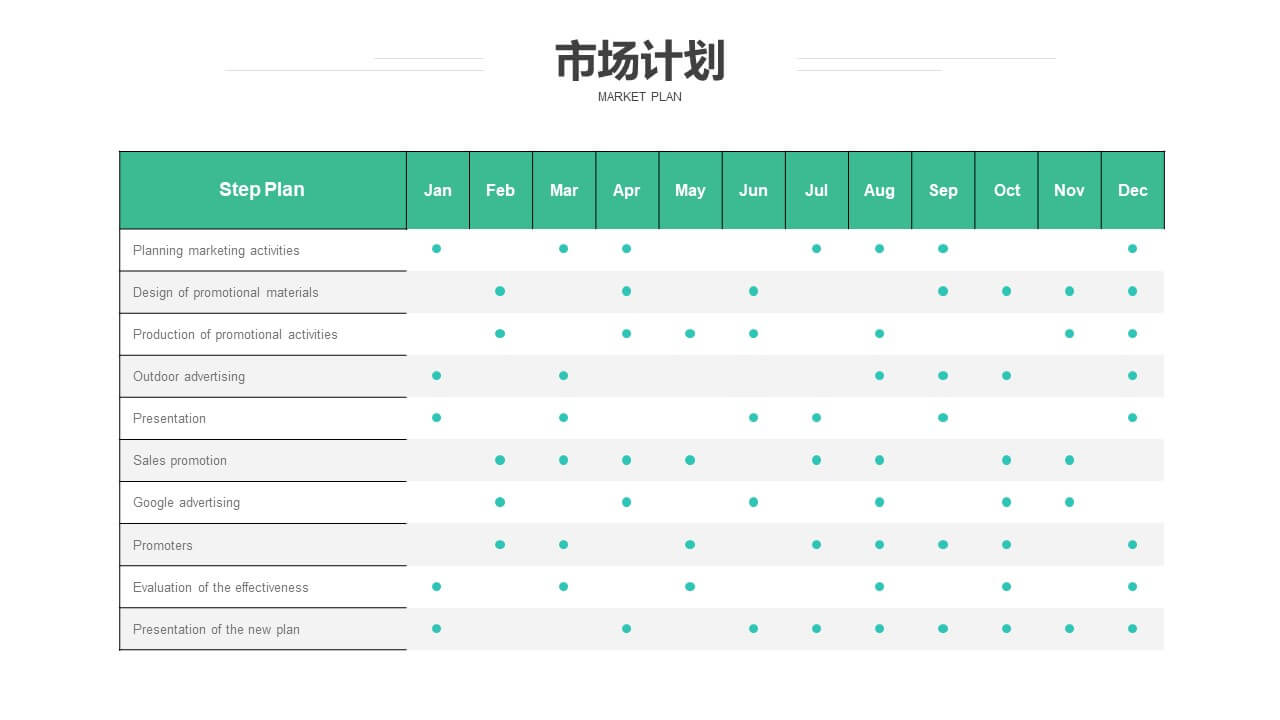
Task: Click the Aug dot in Google advertising row
Action: [879, 502]
